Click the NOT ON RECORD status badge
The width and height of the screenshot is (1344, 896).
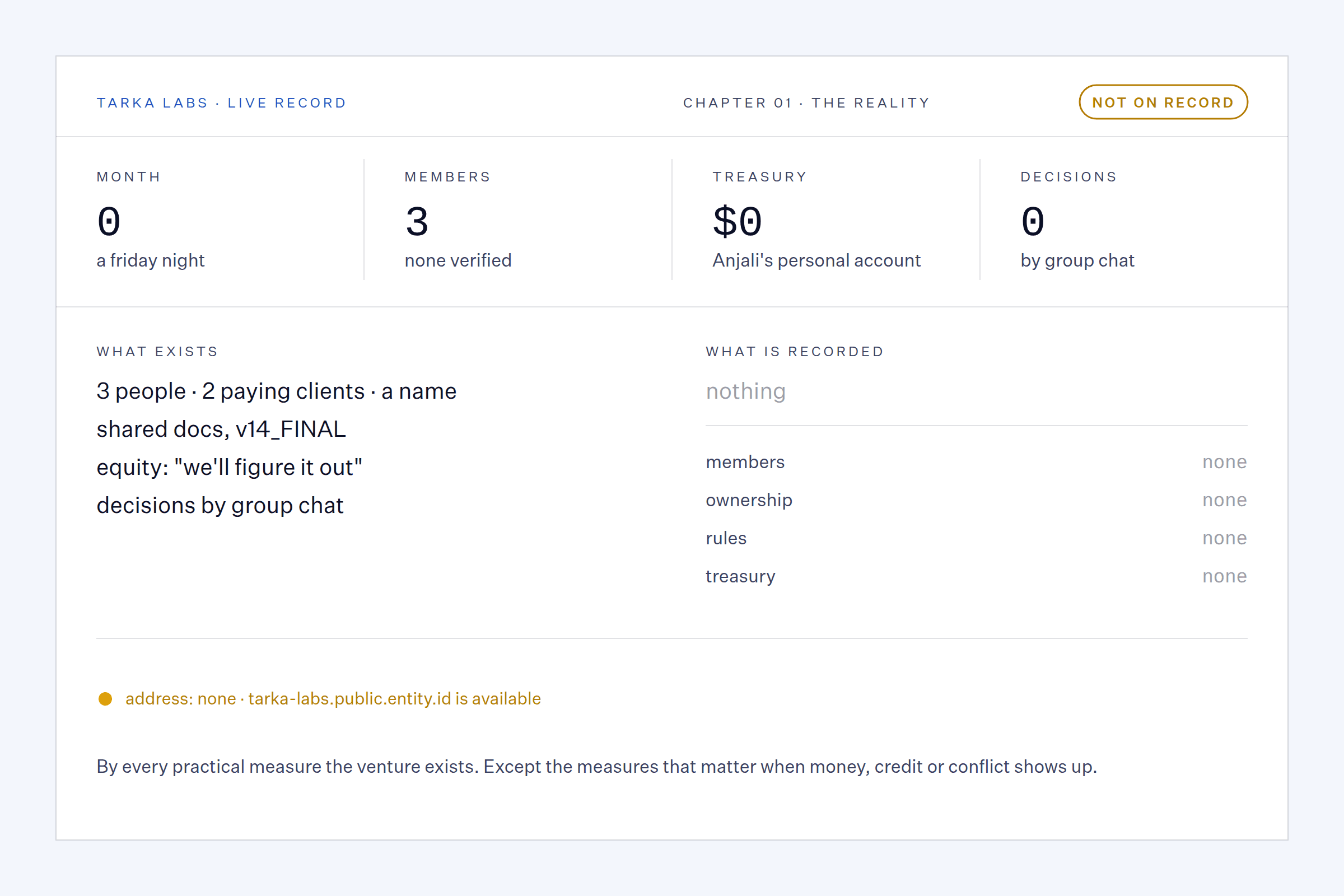(x=1163, y=102)
